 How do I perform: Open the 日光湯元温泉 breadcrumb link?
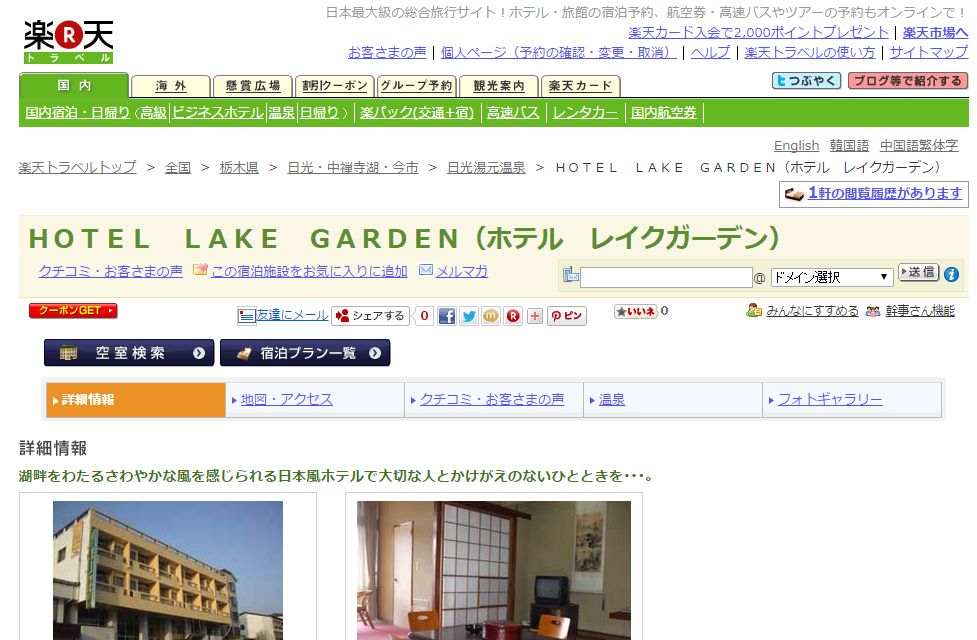pos(486,168)
